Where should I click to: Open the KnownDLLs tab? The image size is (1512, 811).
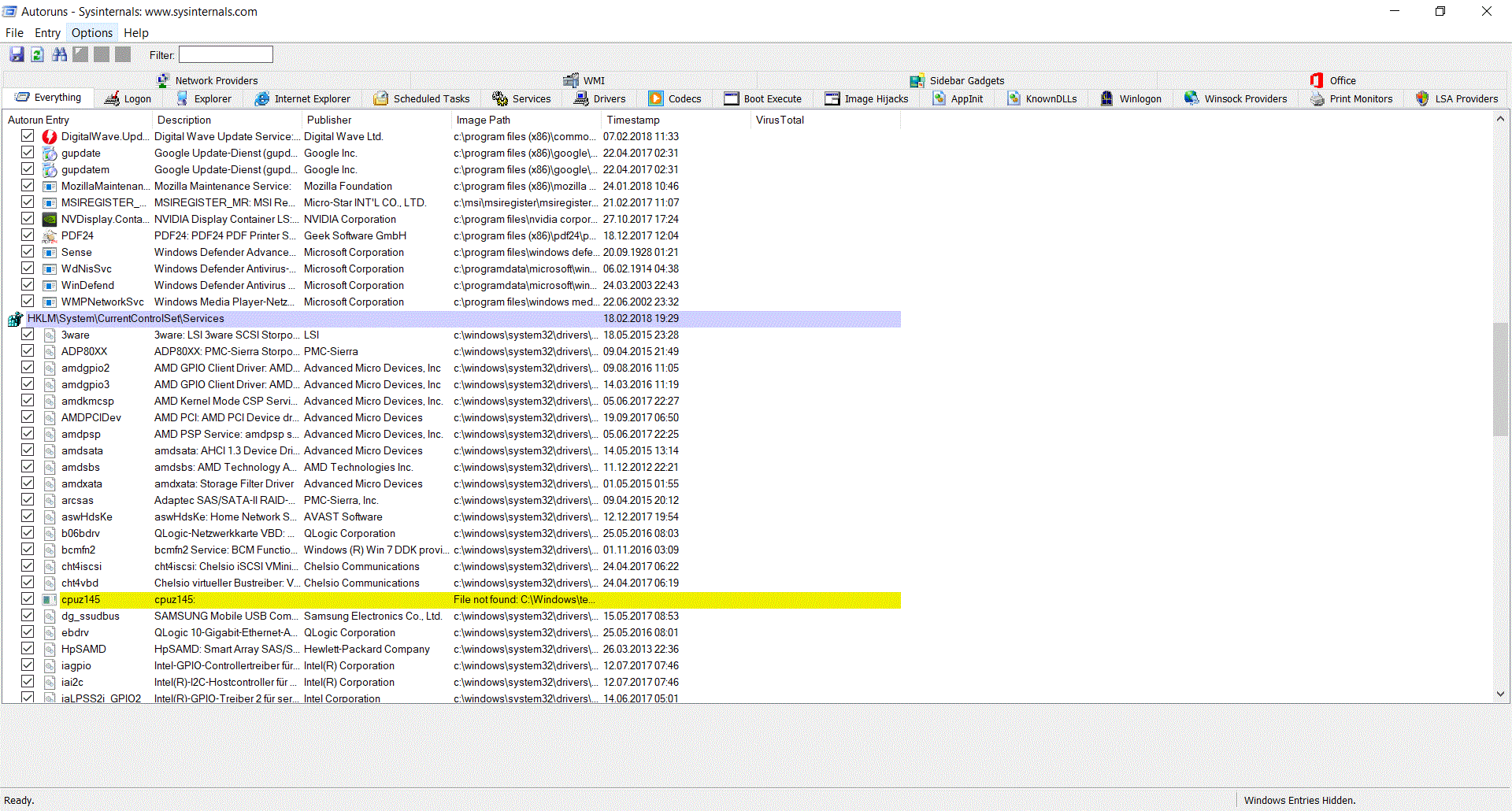click(x=1042, y=98)
